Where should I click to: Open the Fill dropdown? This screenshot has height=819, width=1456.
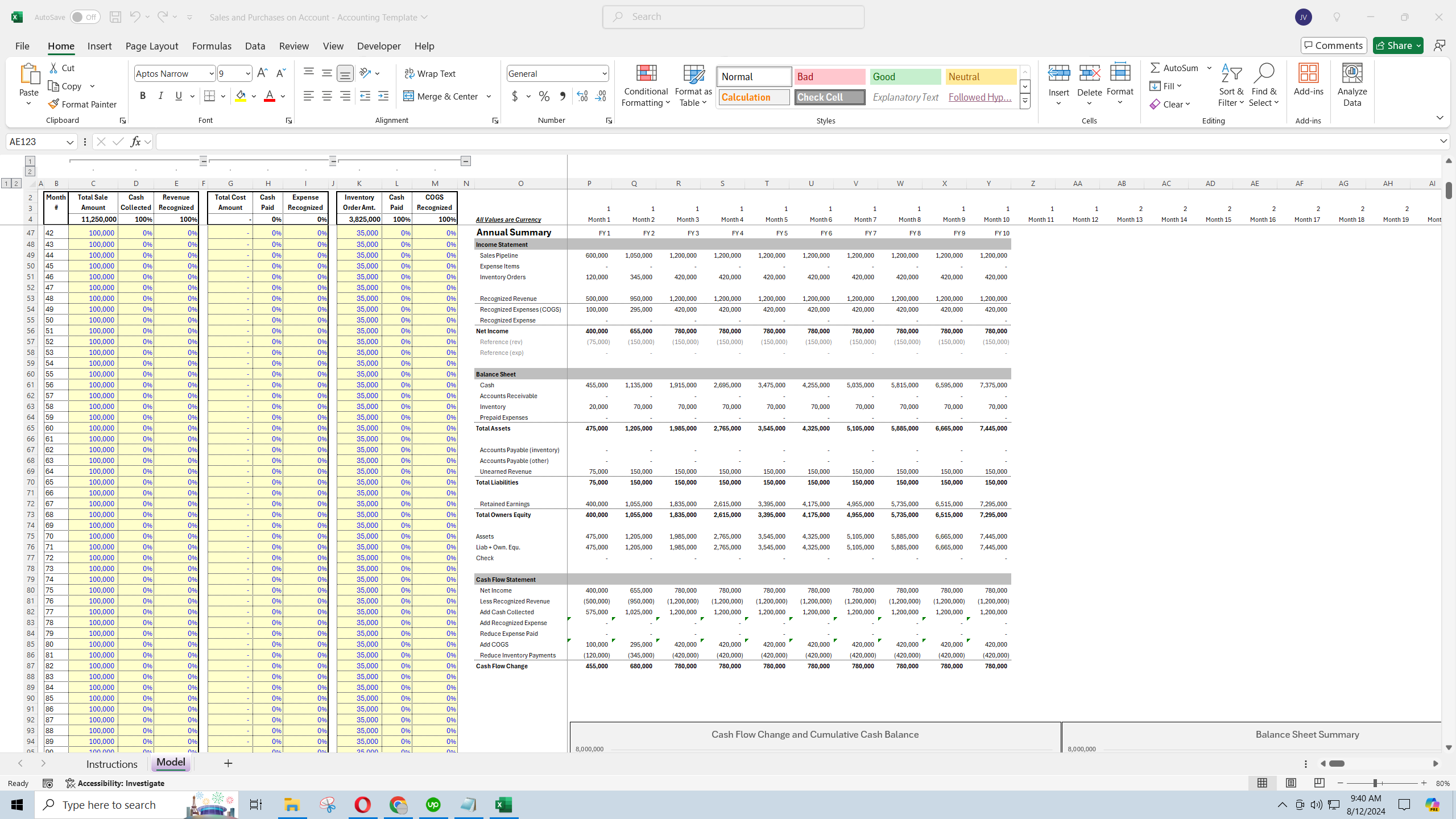[1166, 86]
